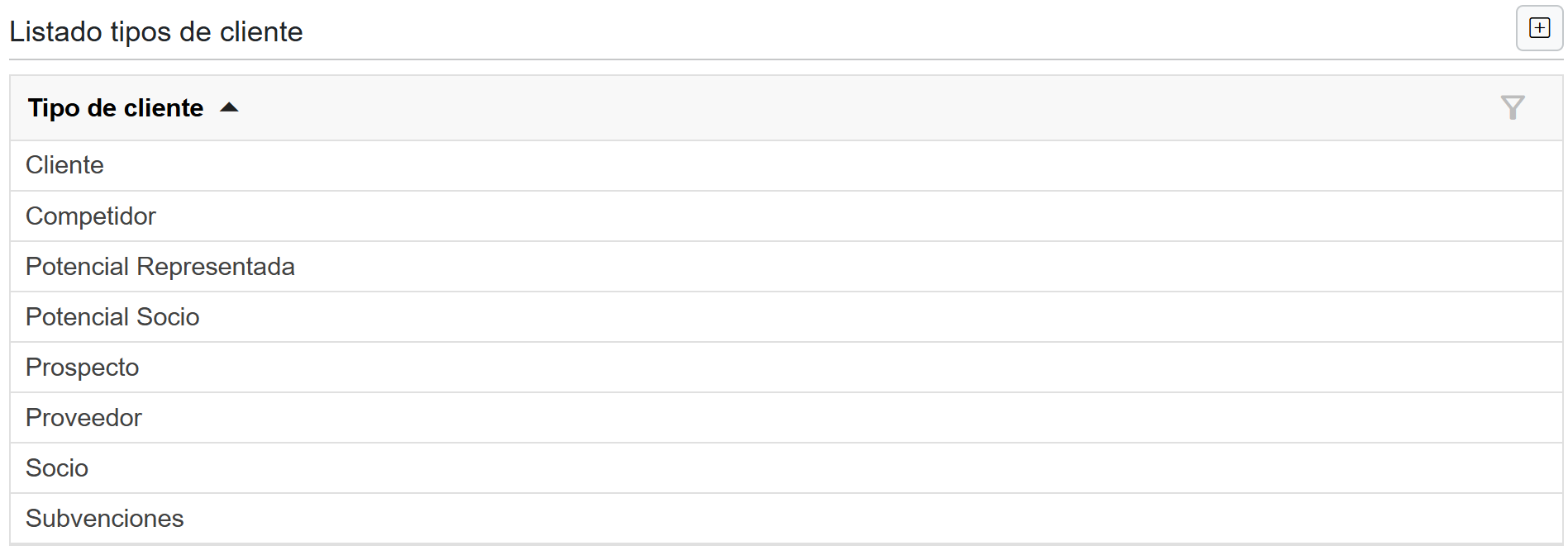Choose the Proveedor client type

pos(83,418)
